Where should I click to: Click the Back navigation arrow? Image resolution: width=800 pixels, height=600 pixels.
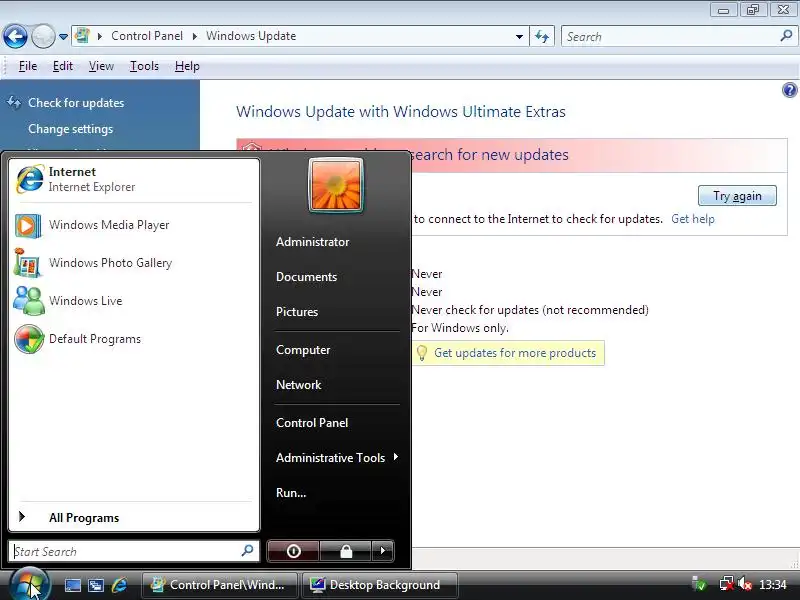tap(15, 36)
